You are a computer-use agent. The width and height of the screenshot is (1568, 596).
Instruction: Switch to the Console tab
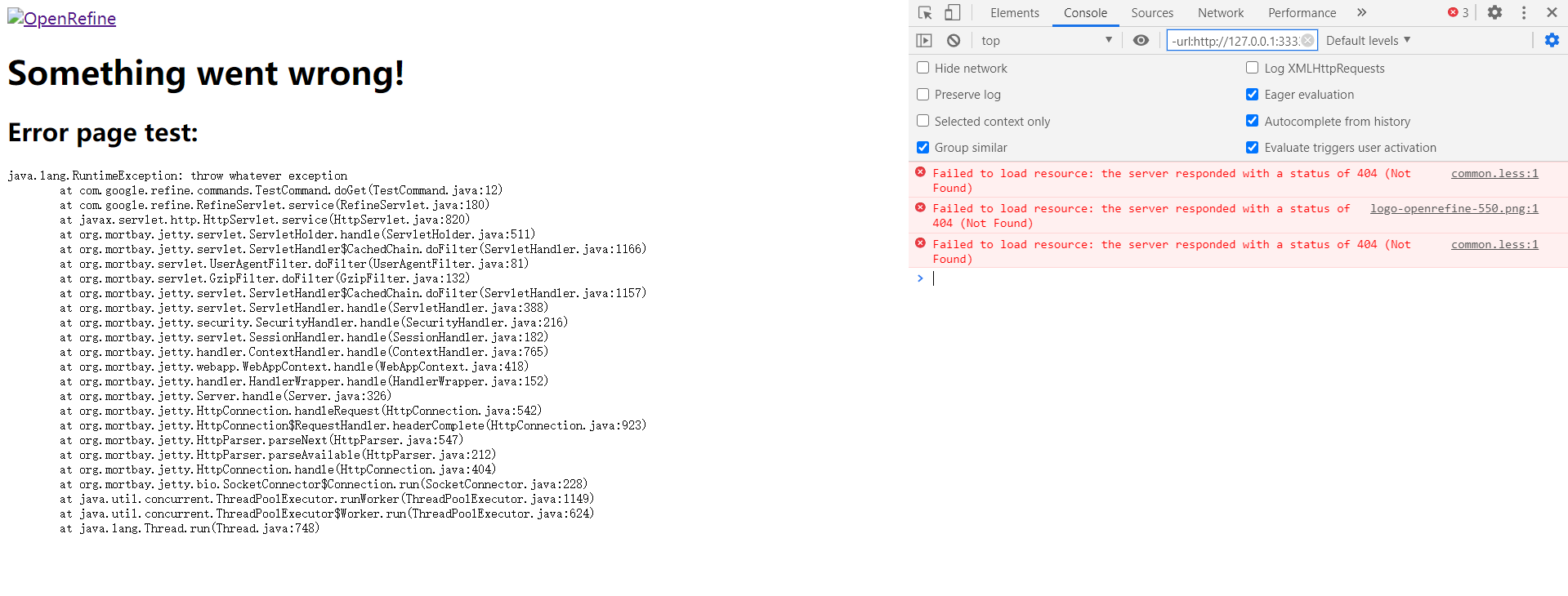(1085, 12)
